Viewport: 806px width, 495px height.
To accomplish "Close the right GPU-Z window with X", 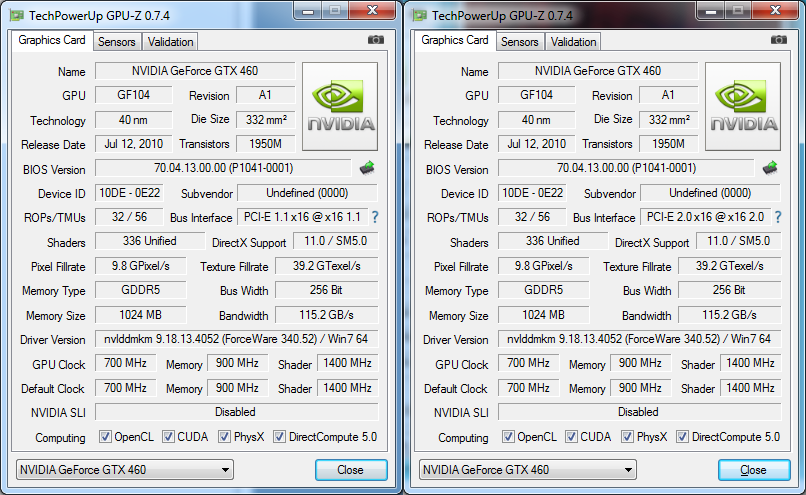I will (776, 10).
